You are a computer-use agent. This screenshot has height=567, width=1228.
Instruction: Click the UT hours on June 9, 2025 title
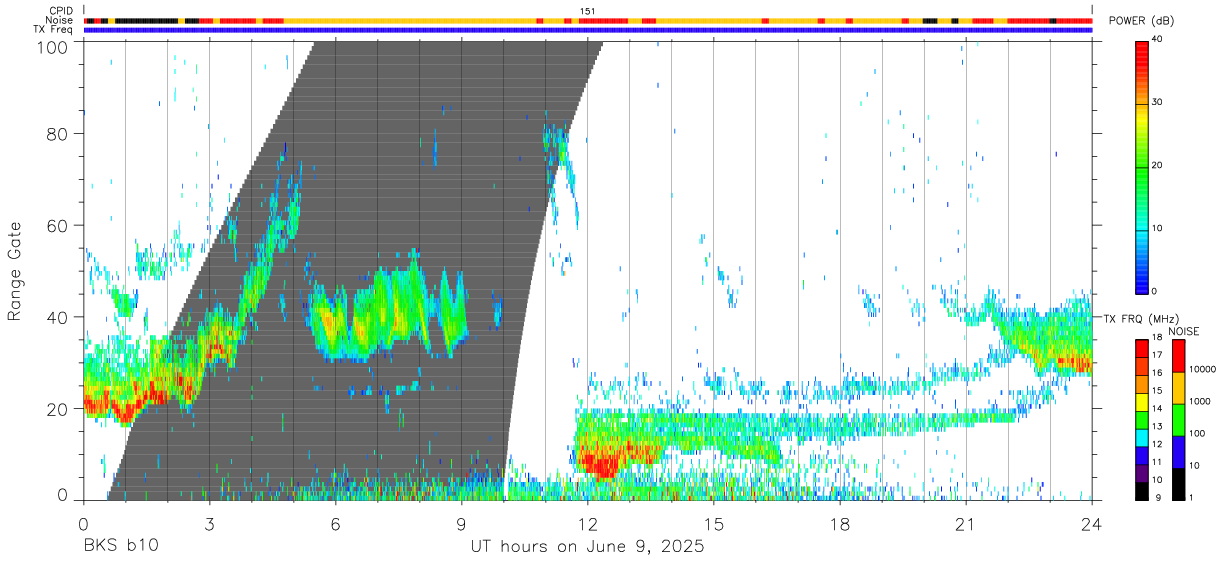pyautogui.click(x=588, y=547)
